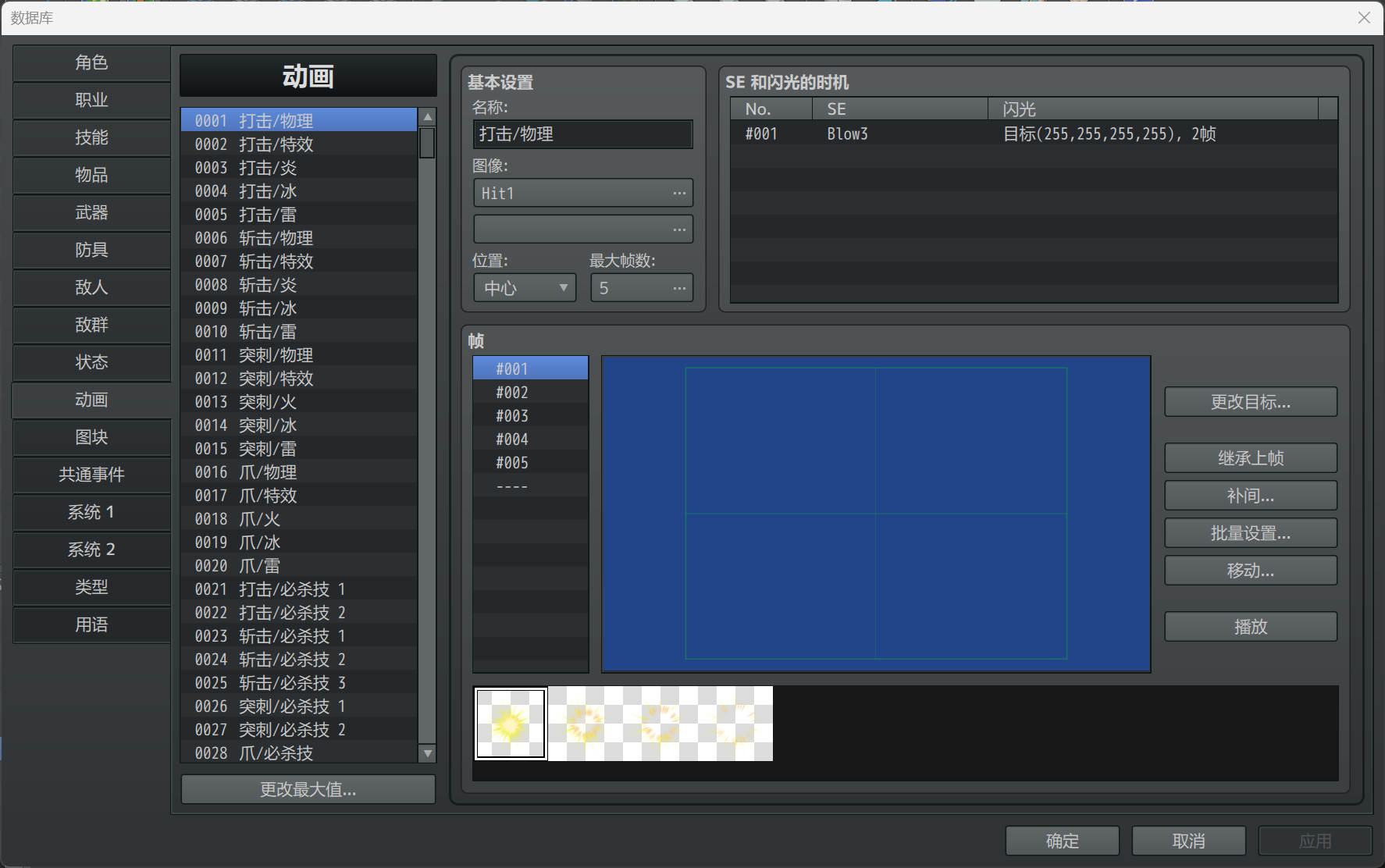
Task: Select animation 0011 突刺/物理
Action: 299,355
